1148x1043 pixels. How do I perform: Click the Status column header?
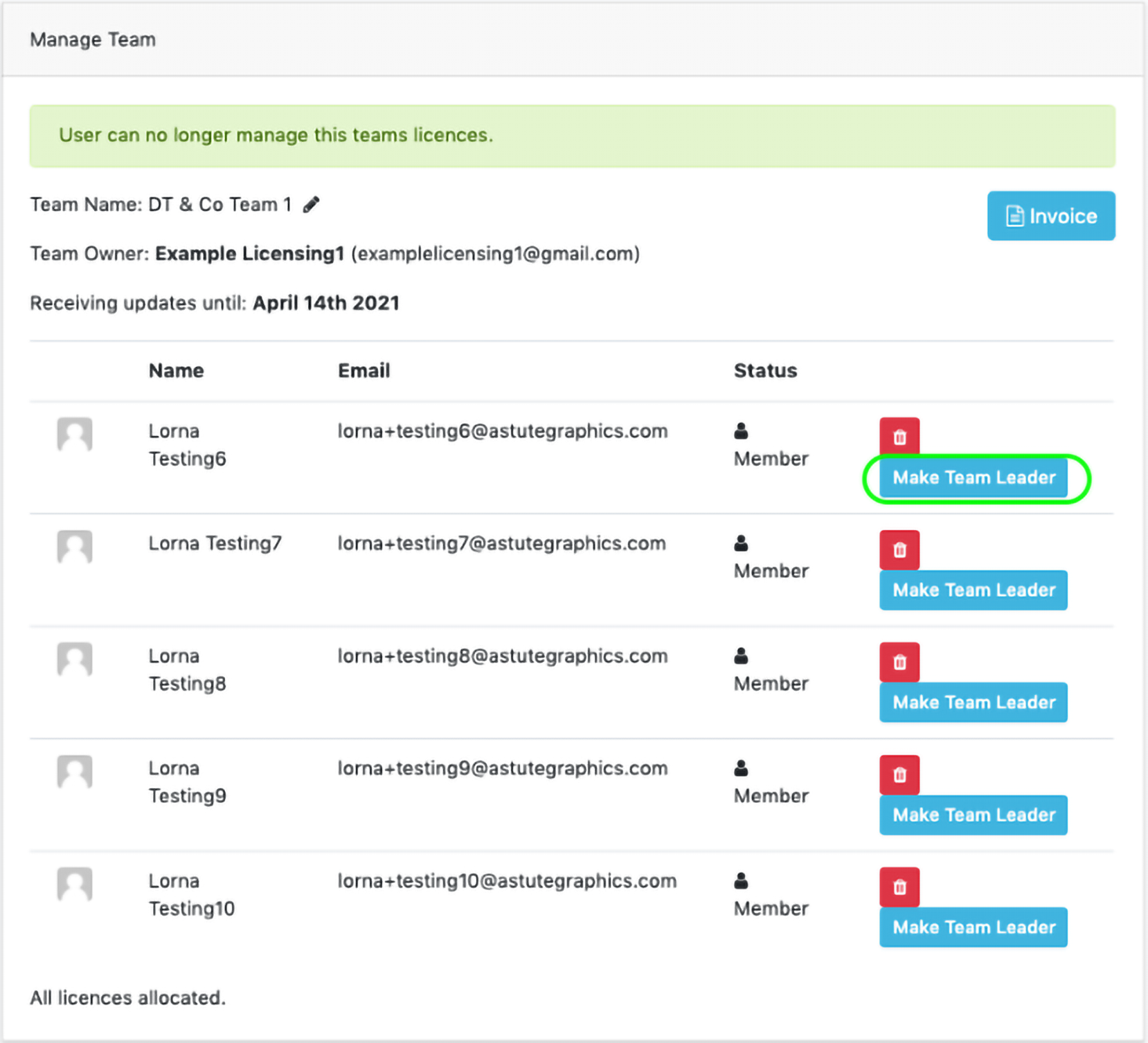click(765, 371)
